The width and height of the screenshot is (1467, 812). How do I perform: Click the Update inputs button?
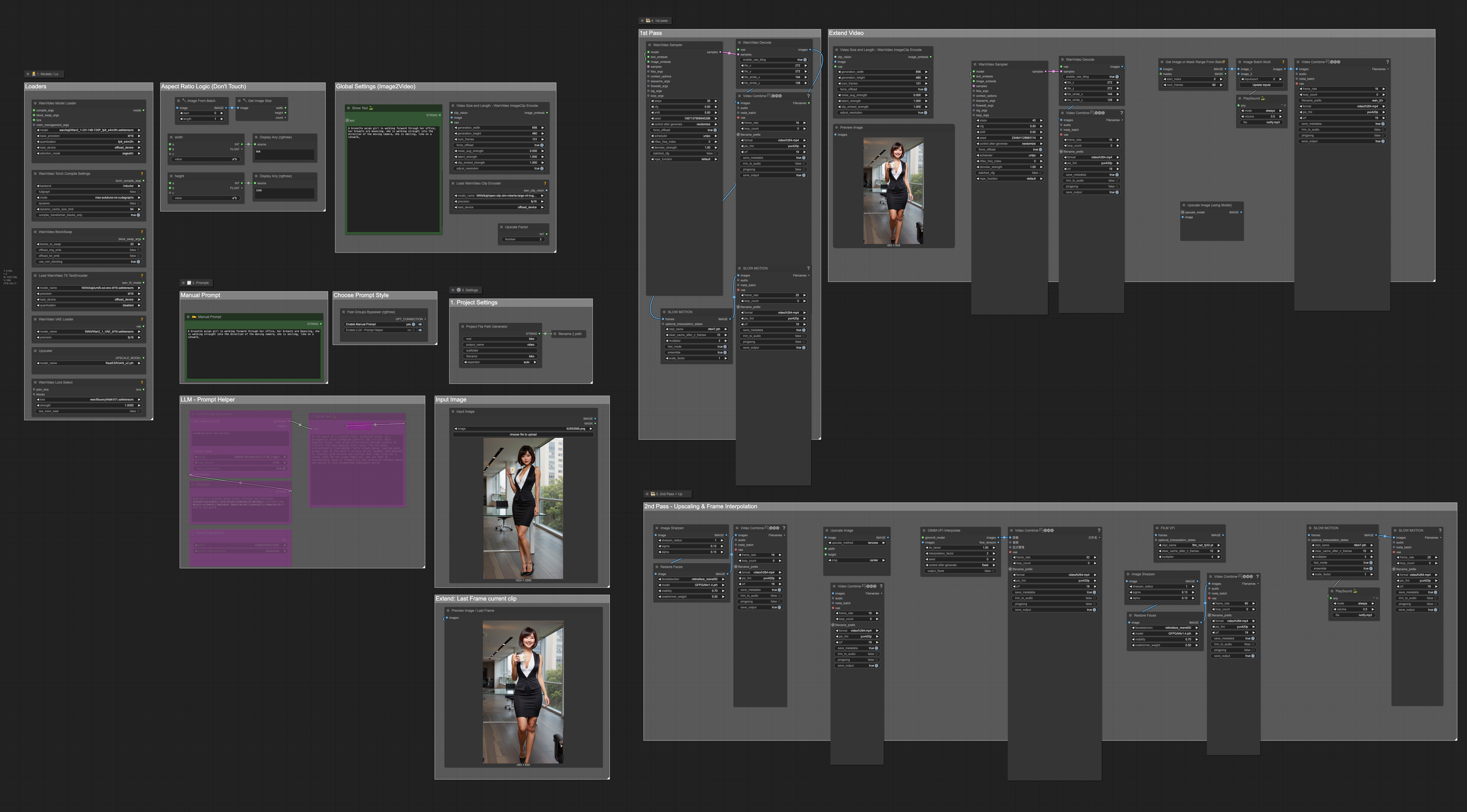pyautogui.click(x=1261, y=85)
